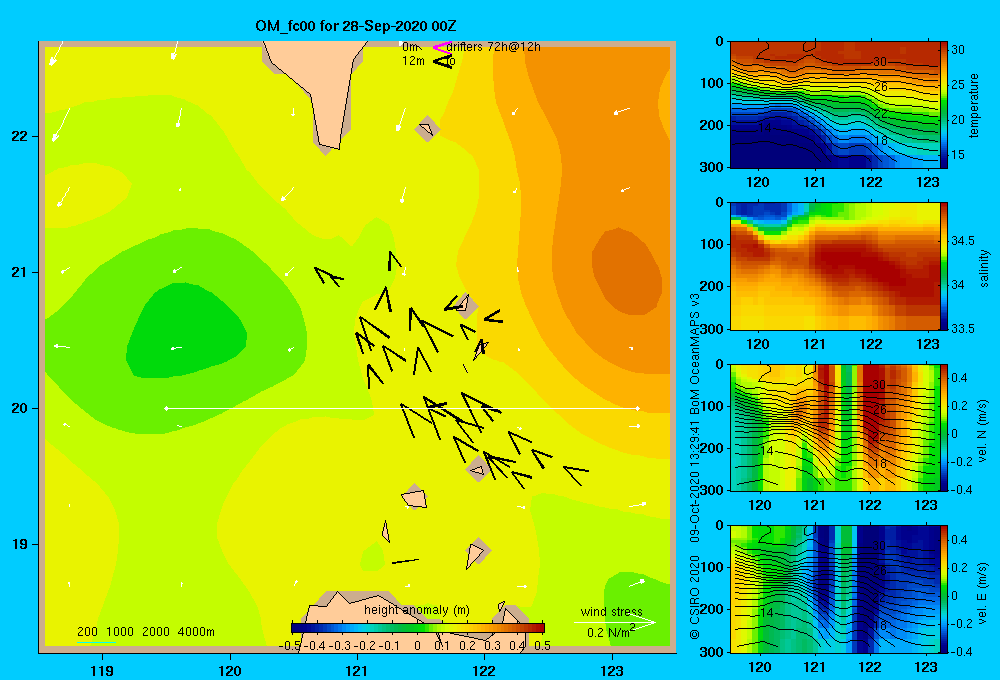Click the 'vel. N (m/s)' label
The width and height of the screenshot is (1000, 680).
point(982,431)
